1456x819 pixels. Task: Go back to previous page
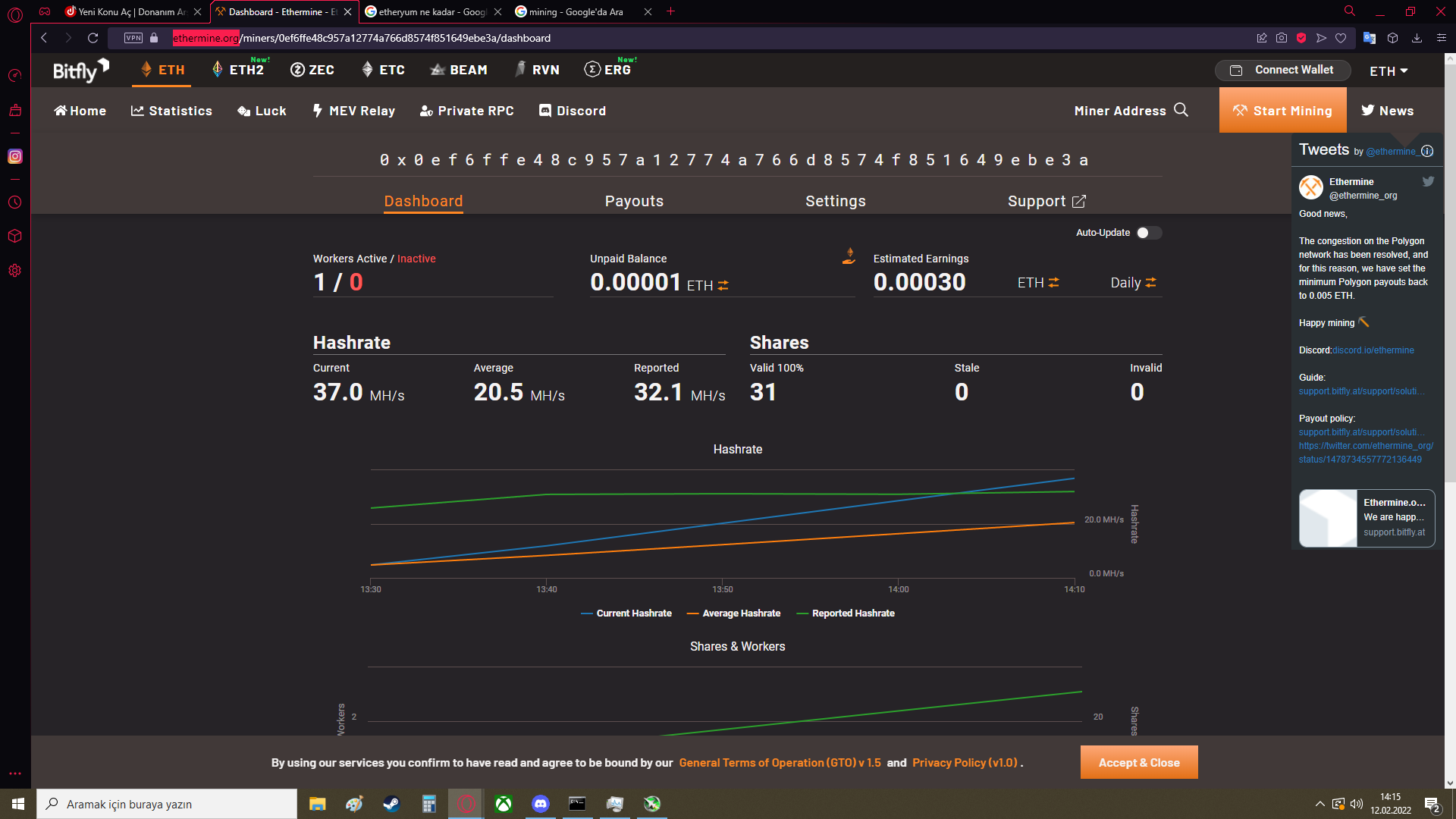[44, 38]
